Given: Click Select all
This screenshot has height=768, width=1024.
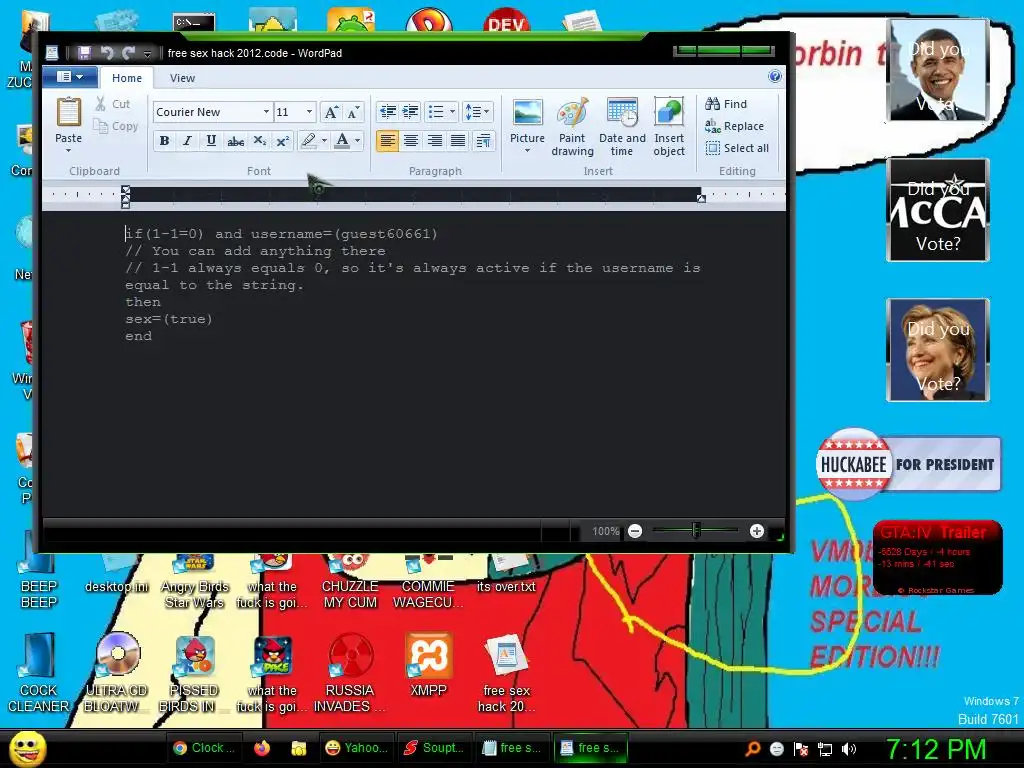Looking at the screenshot, I should [x=737, y=148].
